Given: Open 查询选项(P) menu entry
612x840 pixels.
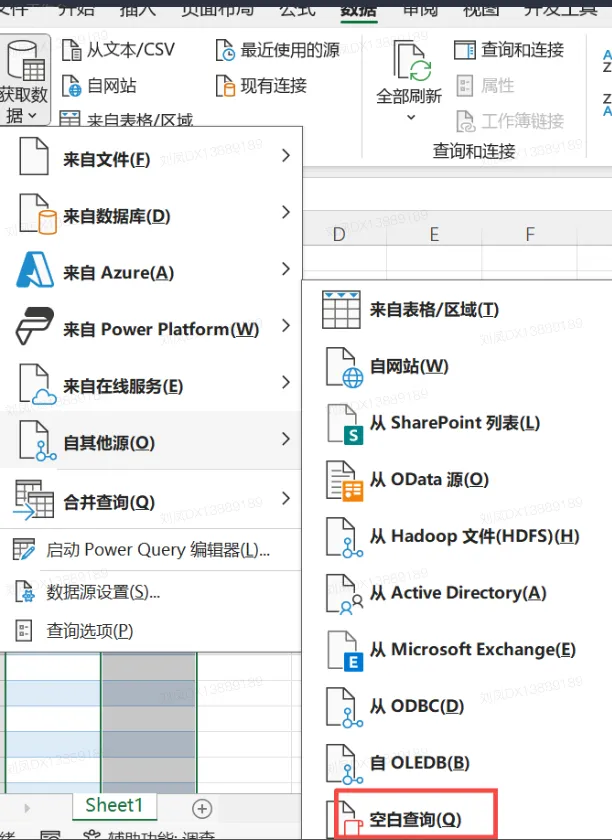Looking at the screenshot, I should point(151,631).
